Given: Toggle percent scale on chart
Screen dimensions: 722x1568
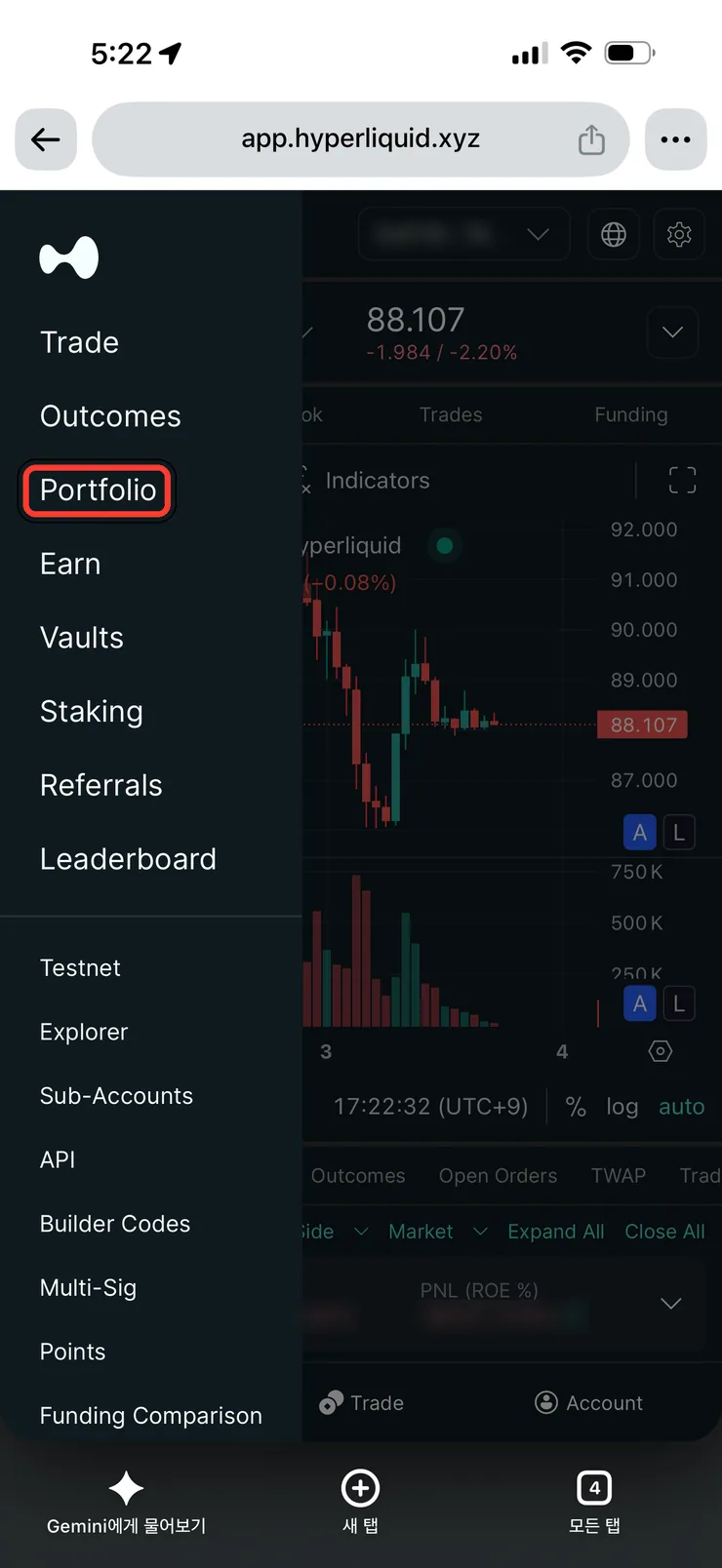Looking at the screenshot, I should 576,1107.
